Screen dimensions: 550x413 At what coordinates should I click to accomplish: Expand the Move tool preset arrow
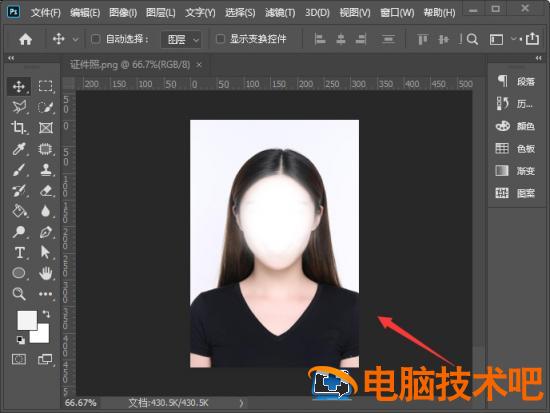[75, 40]
